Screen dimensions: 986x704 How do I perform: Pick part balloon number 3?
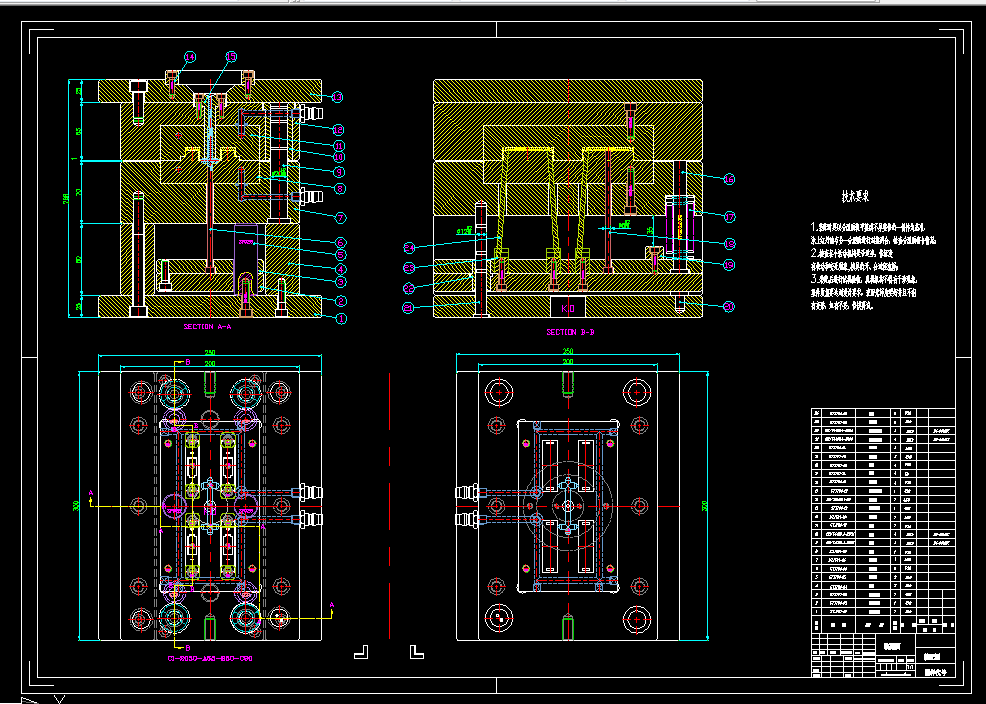click(x=341, y=282)
